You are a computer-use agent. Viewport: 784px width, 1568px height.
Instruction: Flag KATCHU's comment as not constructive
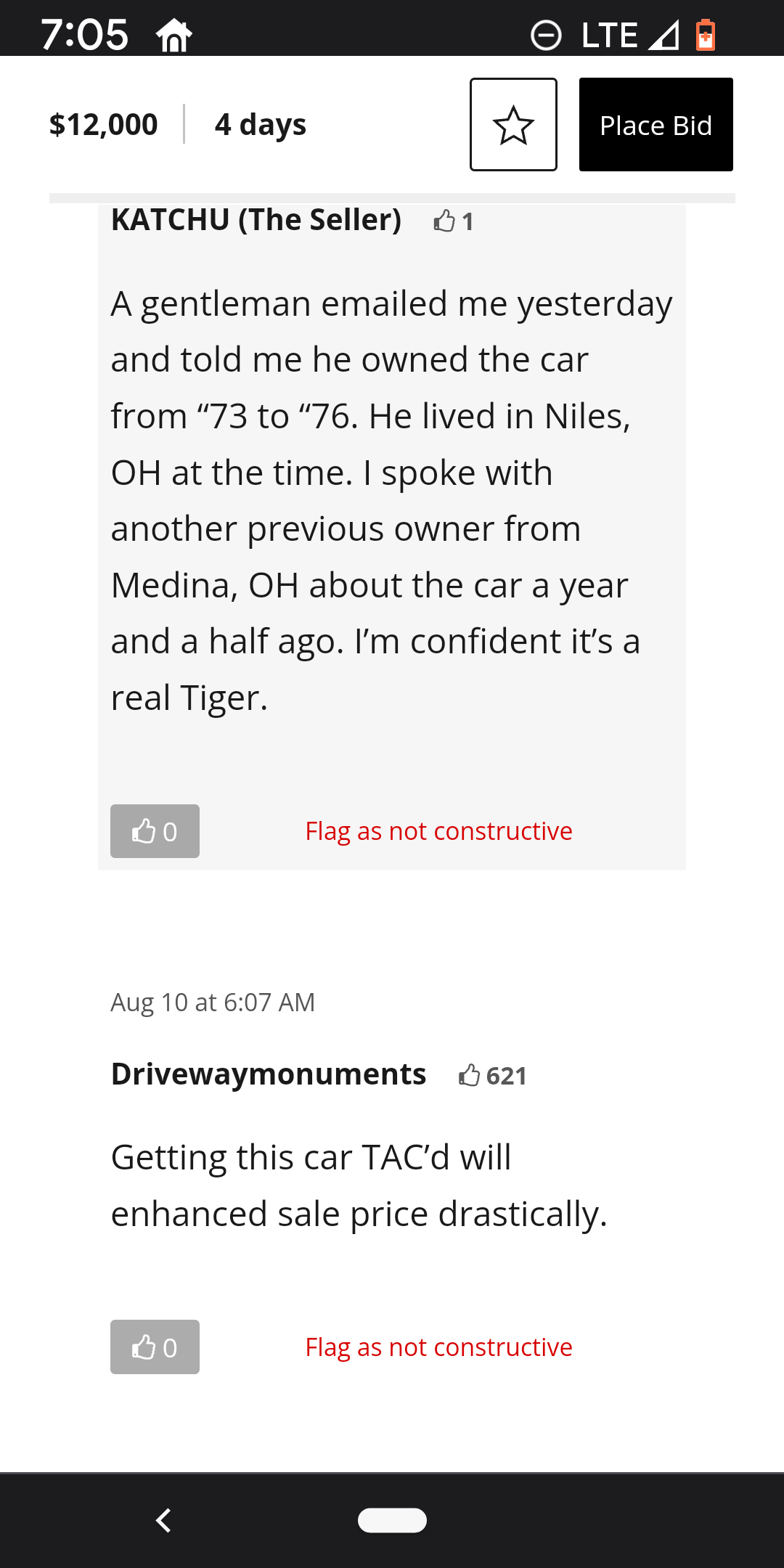pos(438,831)
